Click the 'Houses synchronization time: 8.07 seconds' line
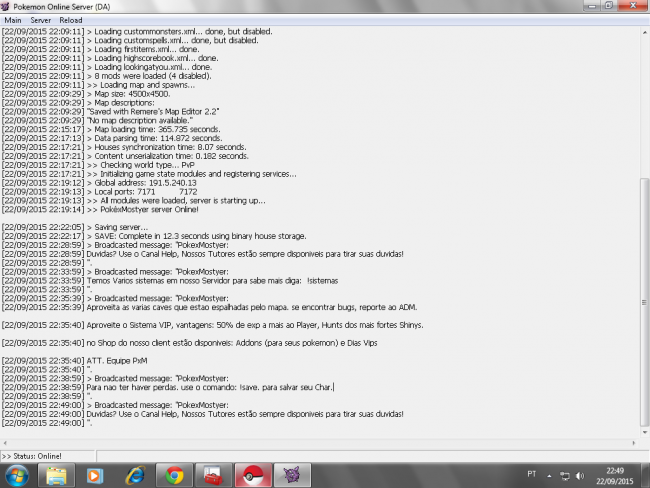 point(124,147)
